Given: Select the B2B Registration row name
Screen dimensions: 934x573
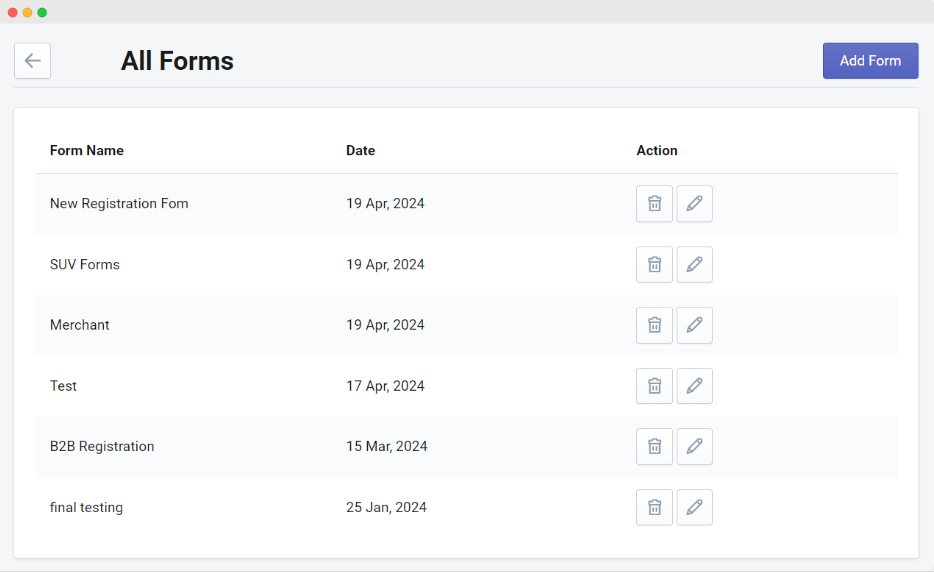Looking at the screenshot, I should 102,447.
